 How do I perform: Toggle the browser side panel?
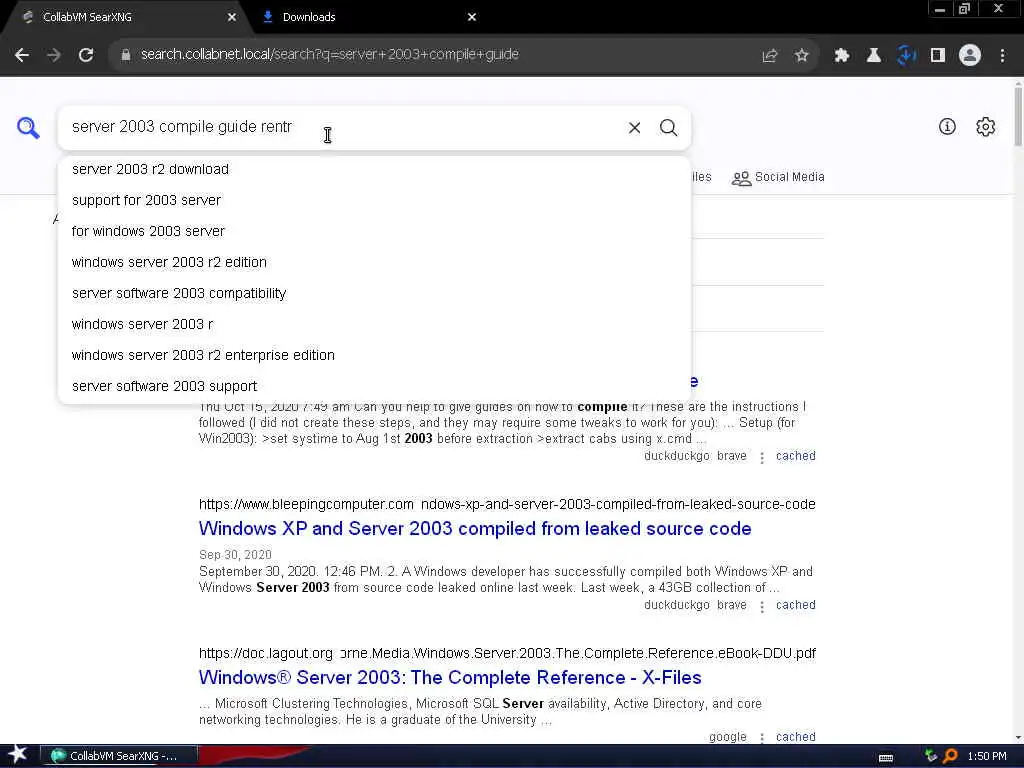938,55
